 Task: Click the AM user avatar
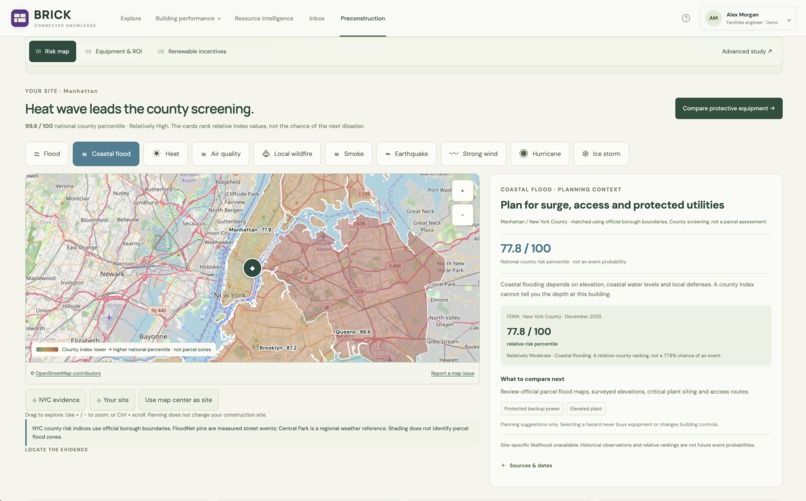click(713, 18)
